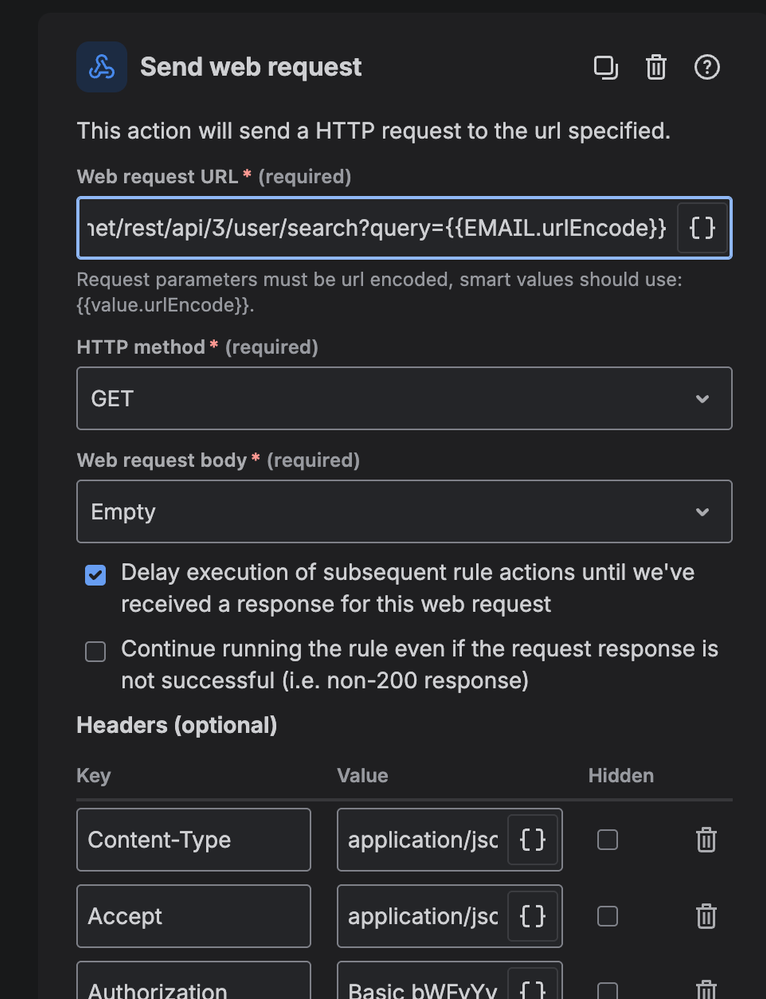Viewport: 766px width, 999px height.
Task: Remove the Accept header row
Action: pyautogui.click(x=706, y=916)
